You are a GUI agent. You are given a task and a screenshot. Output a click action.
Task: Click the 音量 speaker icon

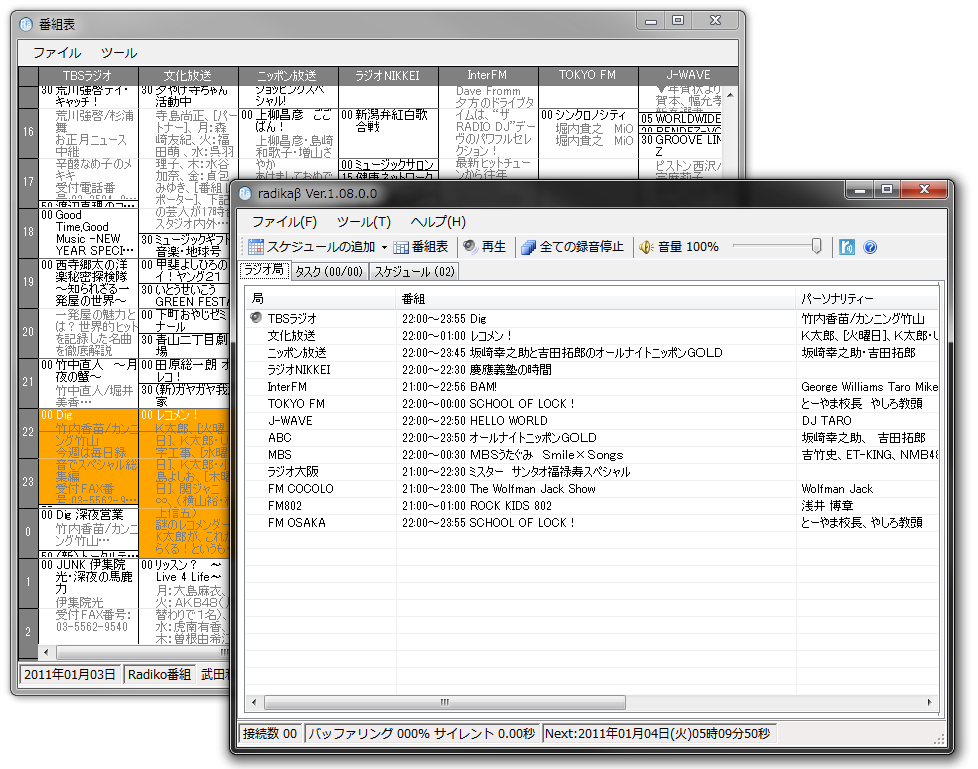pyautogui.click(x=646, y=247)
